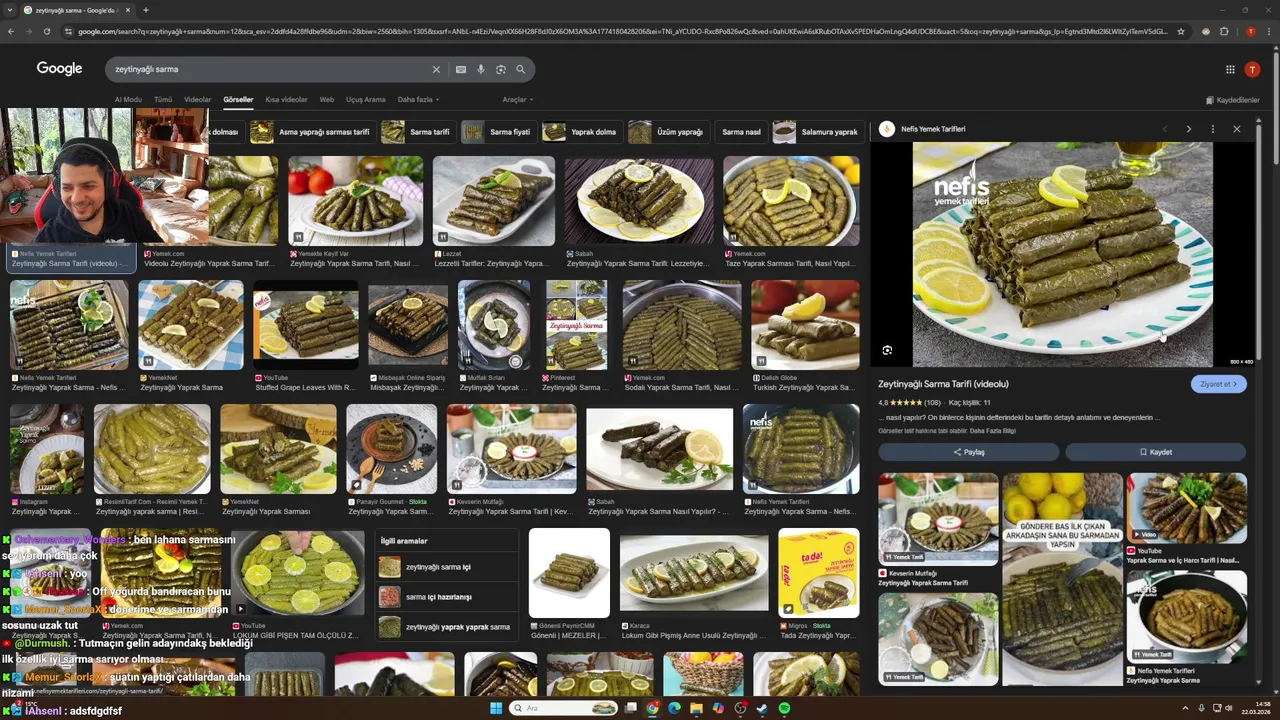
Task: Switch to the Web tab
Action: click(327, 100)
